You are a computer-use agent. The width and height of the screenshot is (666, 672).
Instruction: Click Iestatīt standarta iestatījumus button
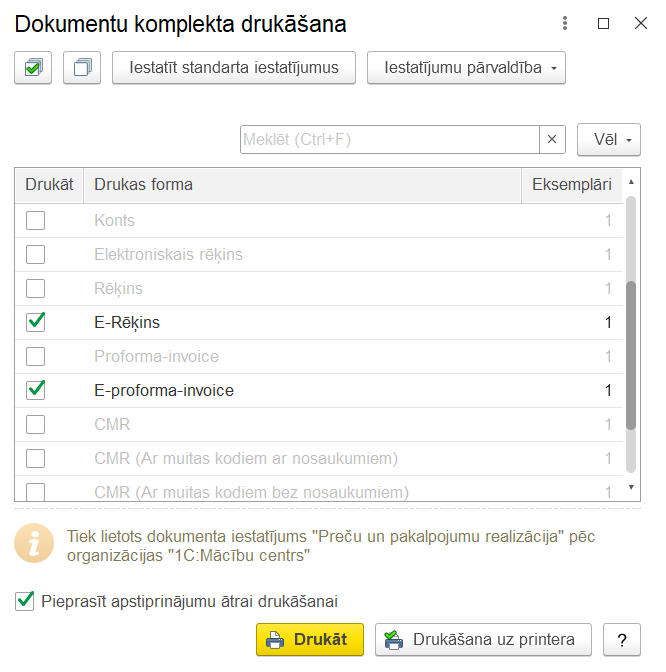tap(233, 68)
